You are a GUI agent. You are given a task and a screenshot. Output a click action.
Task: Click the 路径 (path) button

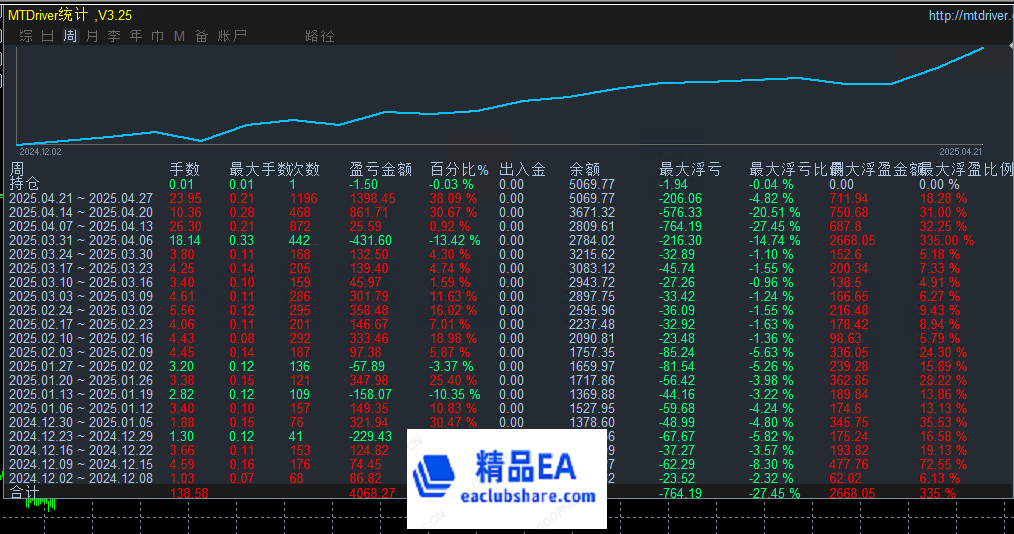pyautogui.click(x=320, y=36)
